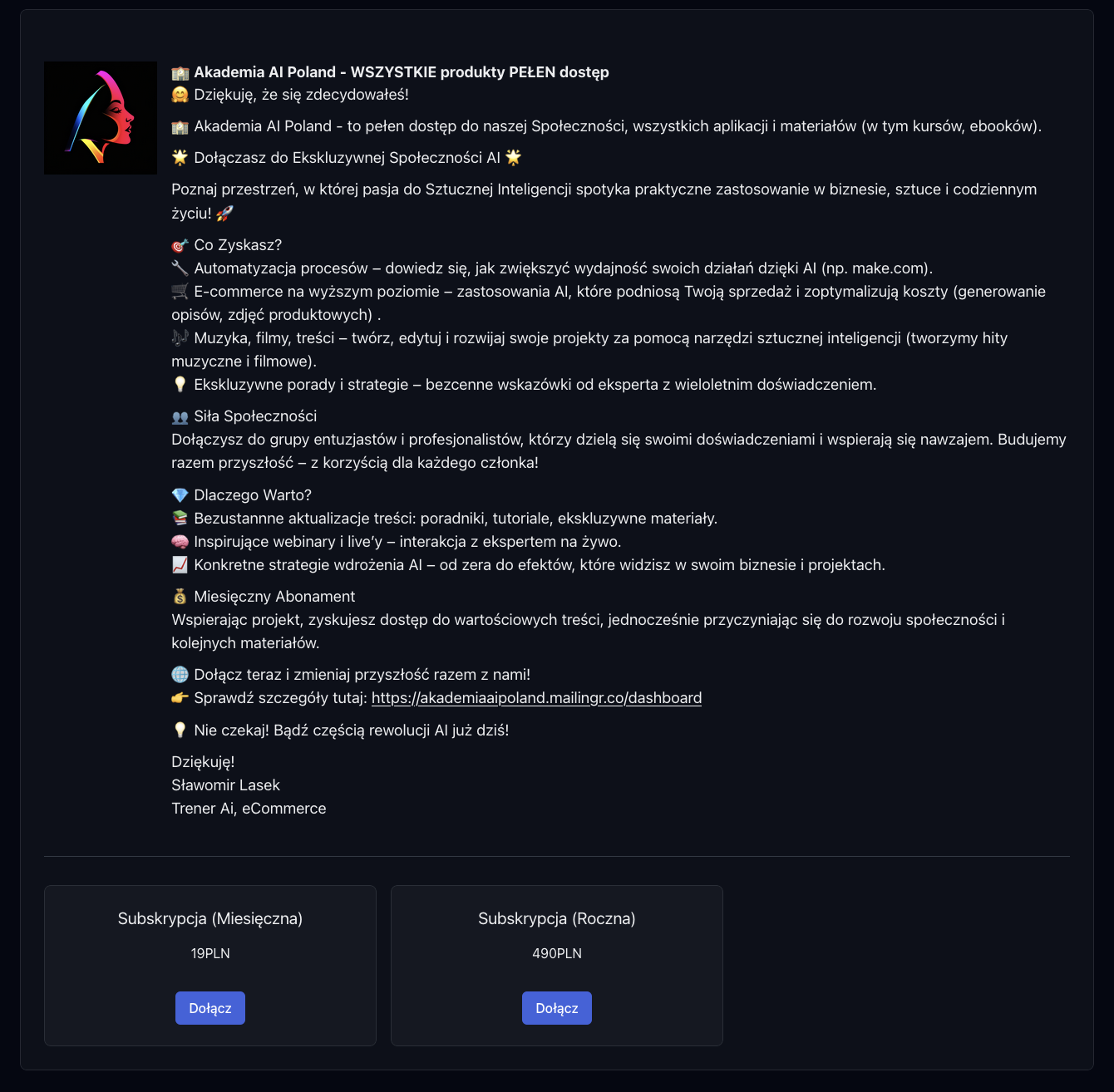
Task: Click the shopping cart icon beside E-commerce
Action: click(x=180, y=292)
